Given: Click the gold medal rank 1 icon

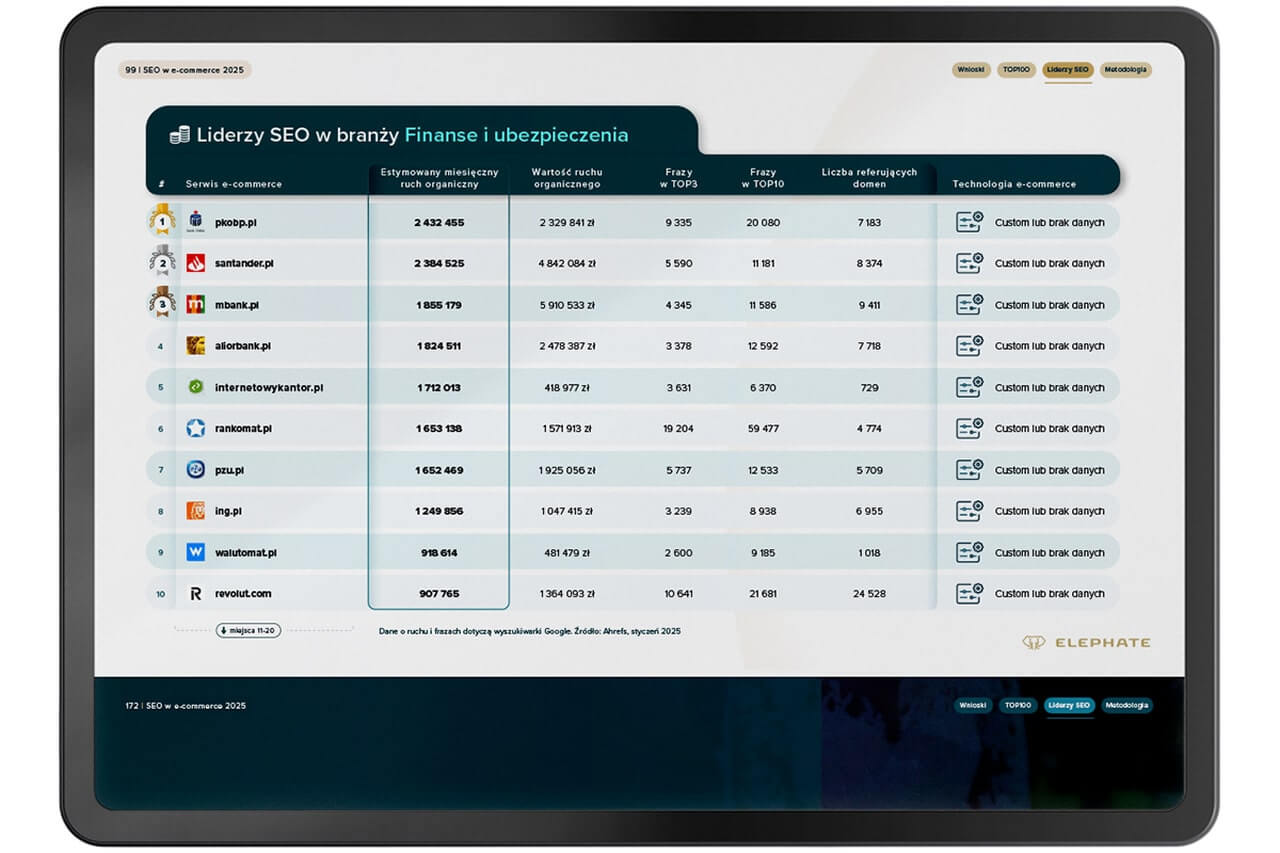Looking at the screenshot, I should coord(162,220).
